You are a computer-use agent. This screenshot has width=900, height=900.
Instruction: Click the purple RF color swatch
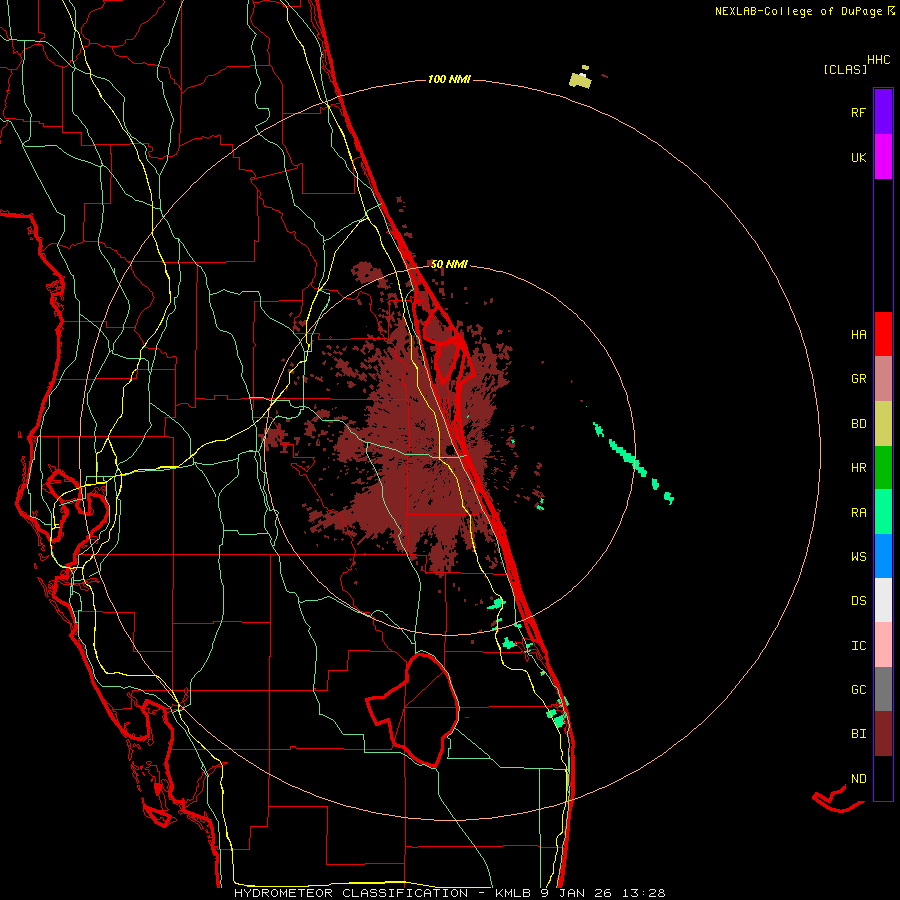883,112
